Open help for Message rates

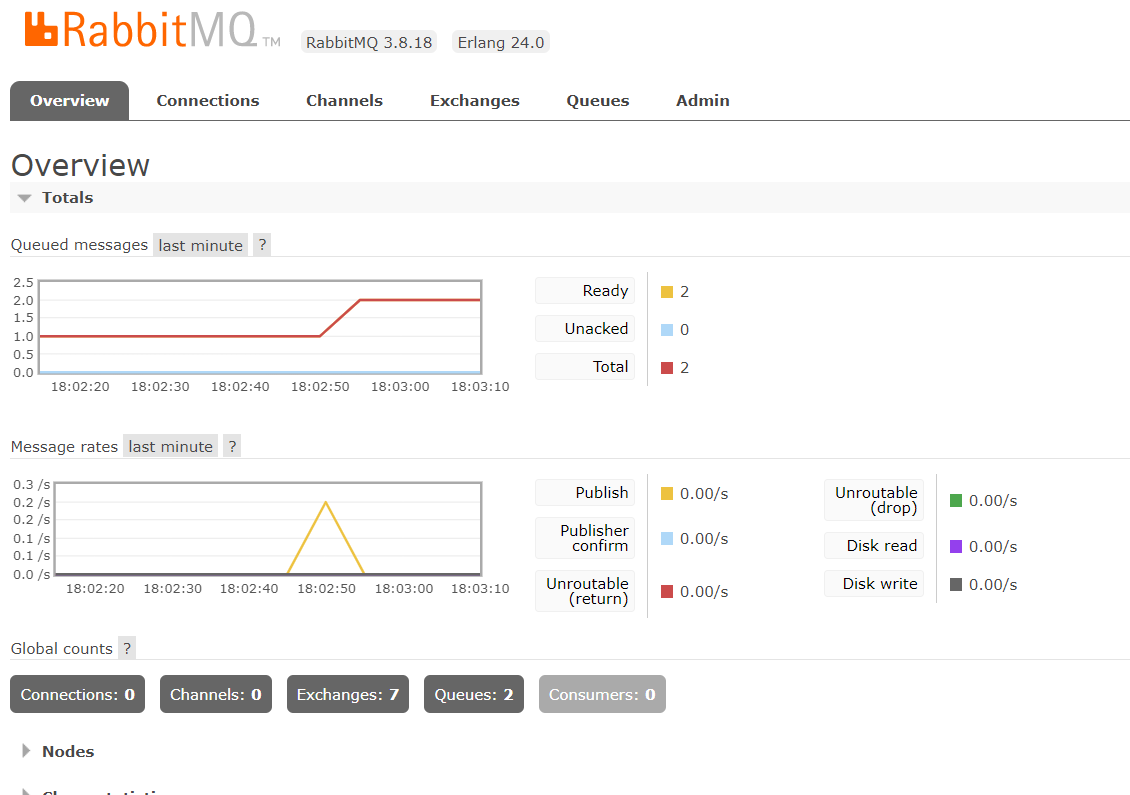point(232,446)
